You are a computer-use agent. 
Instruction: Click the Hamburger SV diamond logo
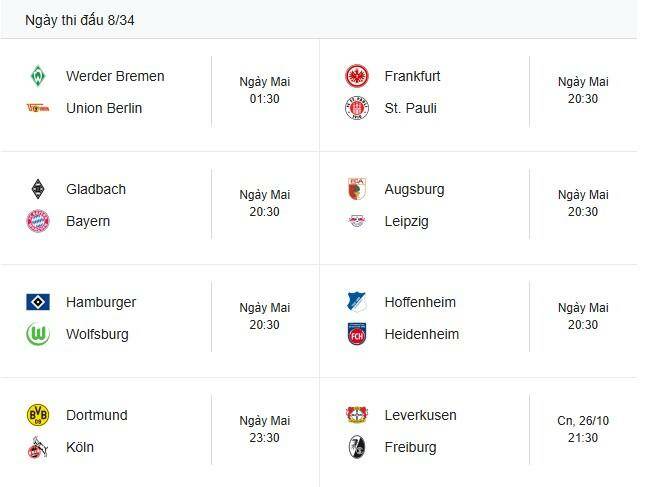38,302
